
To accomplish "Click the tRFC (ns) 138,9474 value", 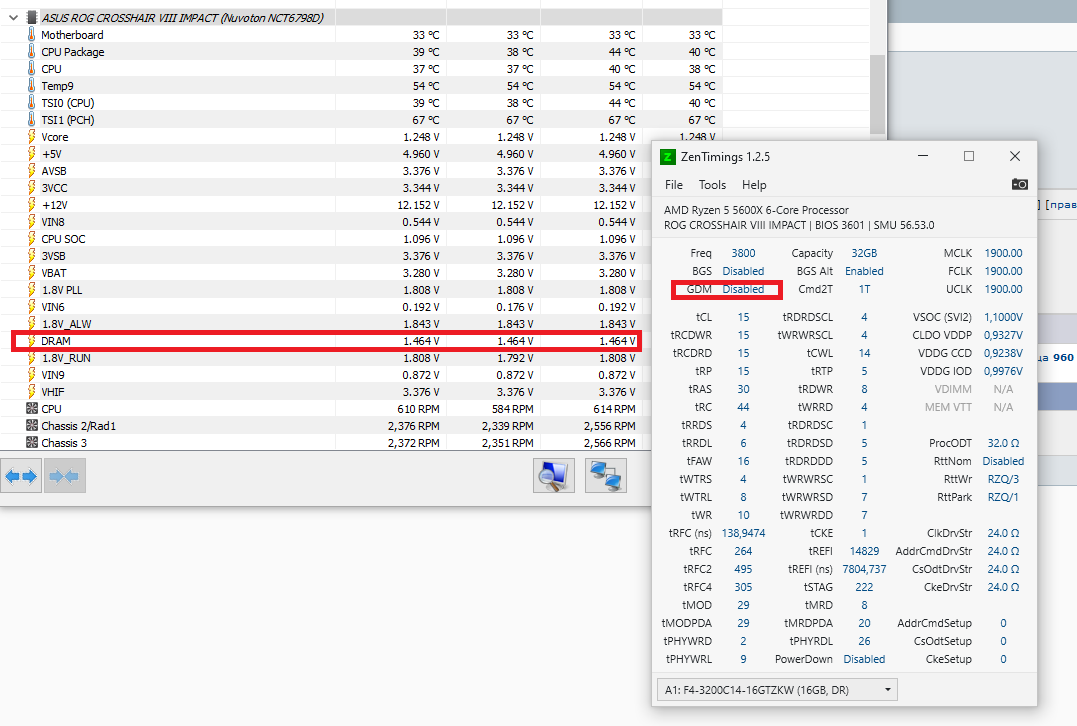I will [743, 533].
